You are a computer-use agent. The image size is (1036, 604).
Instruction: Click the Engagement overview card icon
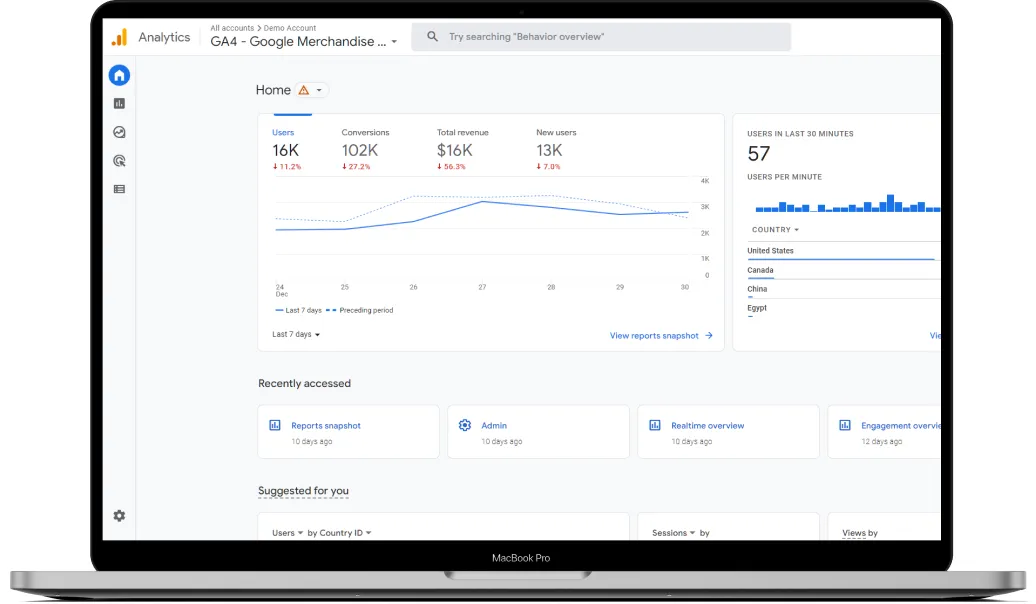tap(844, 425)
